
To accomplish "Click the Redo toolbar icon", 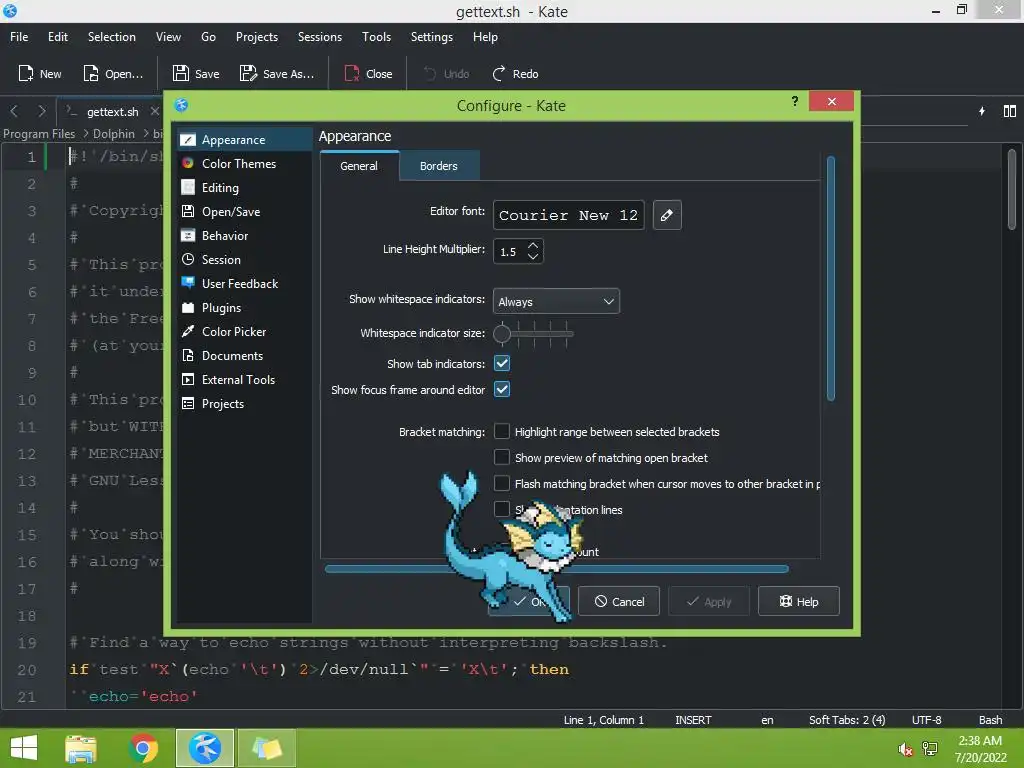I will (x=498, y=74).
